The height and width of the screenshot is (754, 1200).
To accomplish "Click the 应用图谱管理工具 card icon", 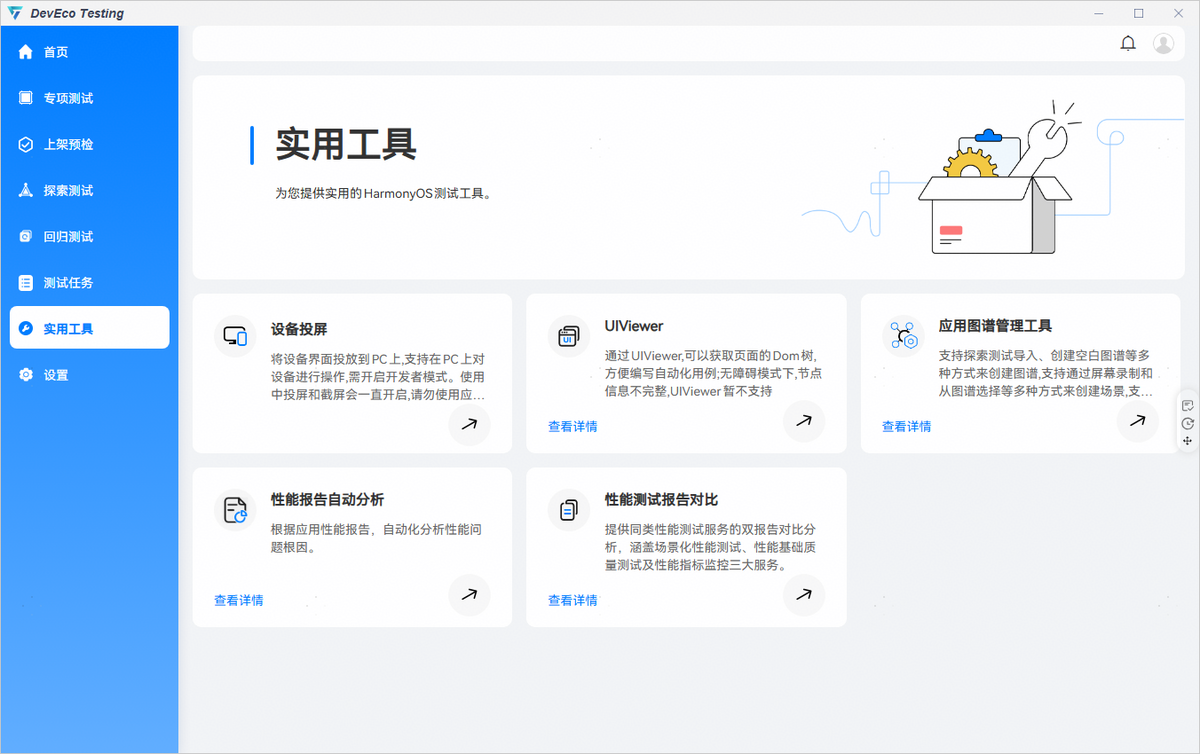I will [903, 336].
